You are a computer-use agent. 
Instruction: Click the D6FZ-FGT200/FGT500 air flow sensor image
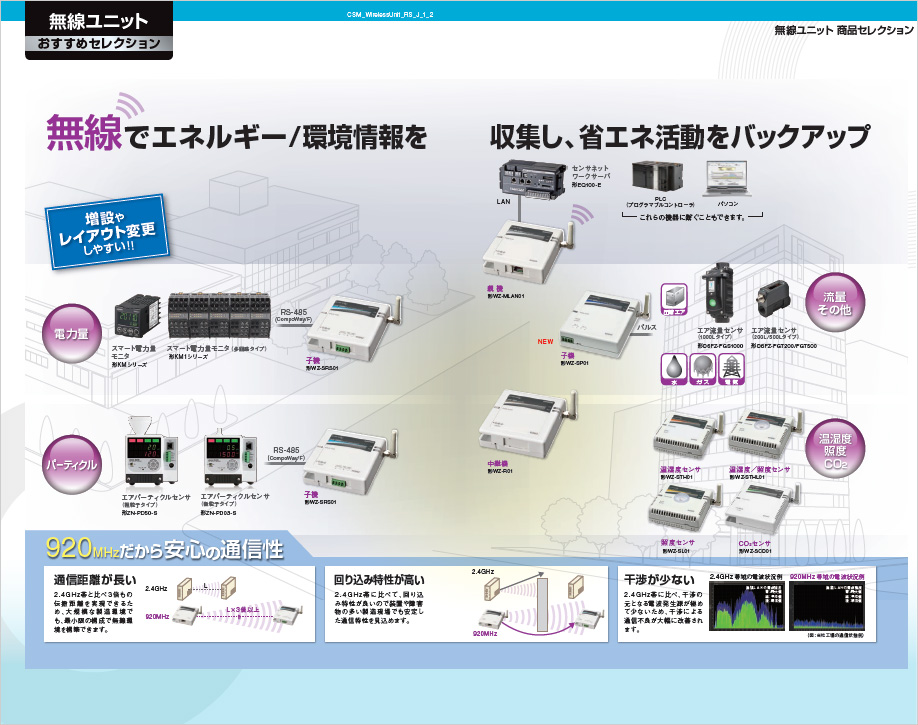coord(774,300)
